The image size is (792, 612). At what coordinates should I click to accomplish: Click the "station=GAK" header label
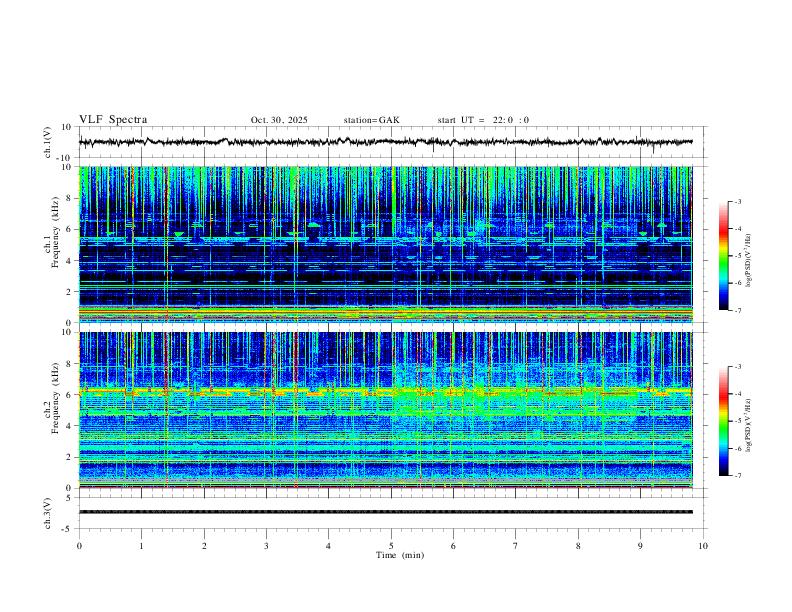click(x=371, y=120)
